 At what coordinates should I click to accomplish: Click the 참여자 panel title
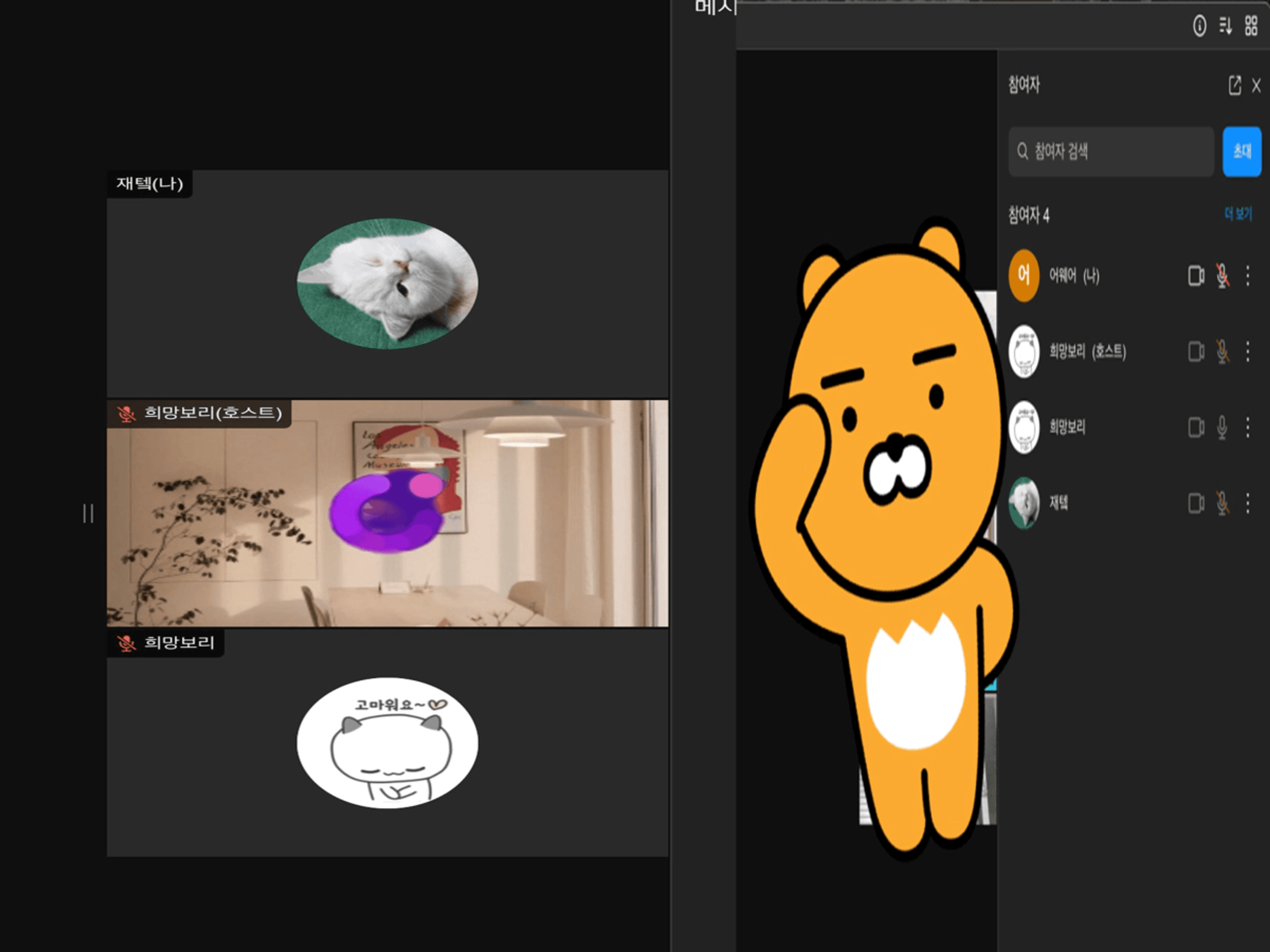pyautogui.click(x=1024, y=85)
